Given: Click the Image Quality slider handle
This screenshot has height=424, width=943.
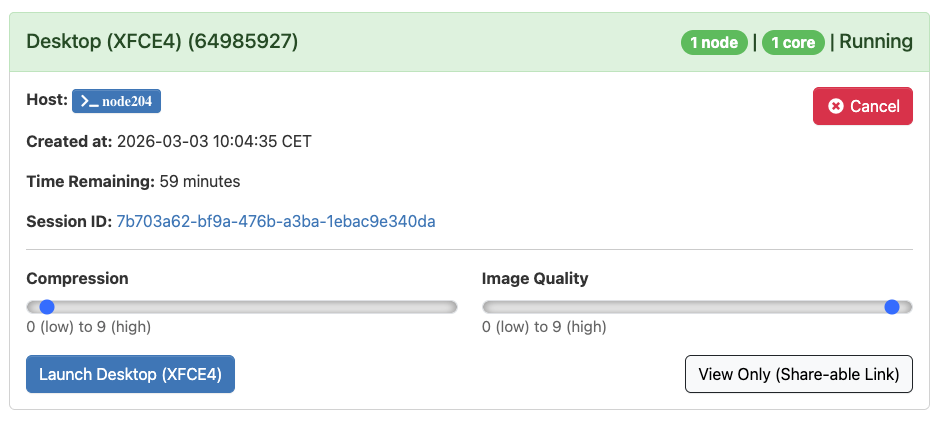Looking at the screenshot, I should tap(892, 307).
